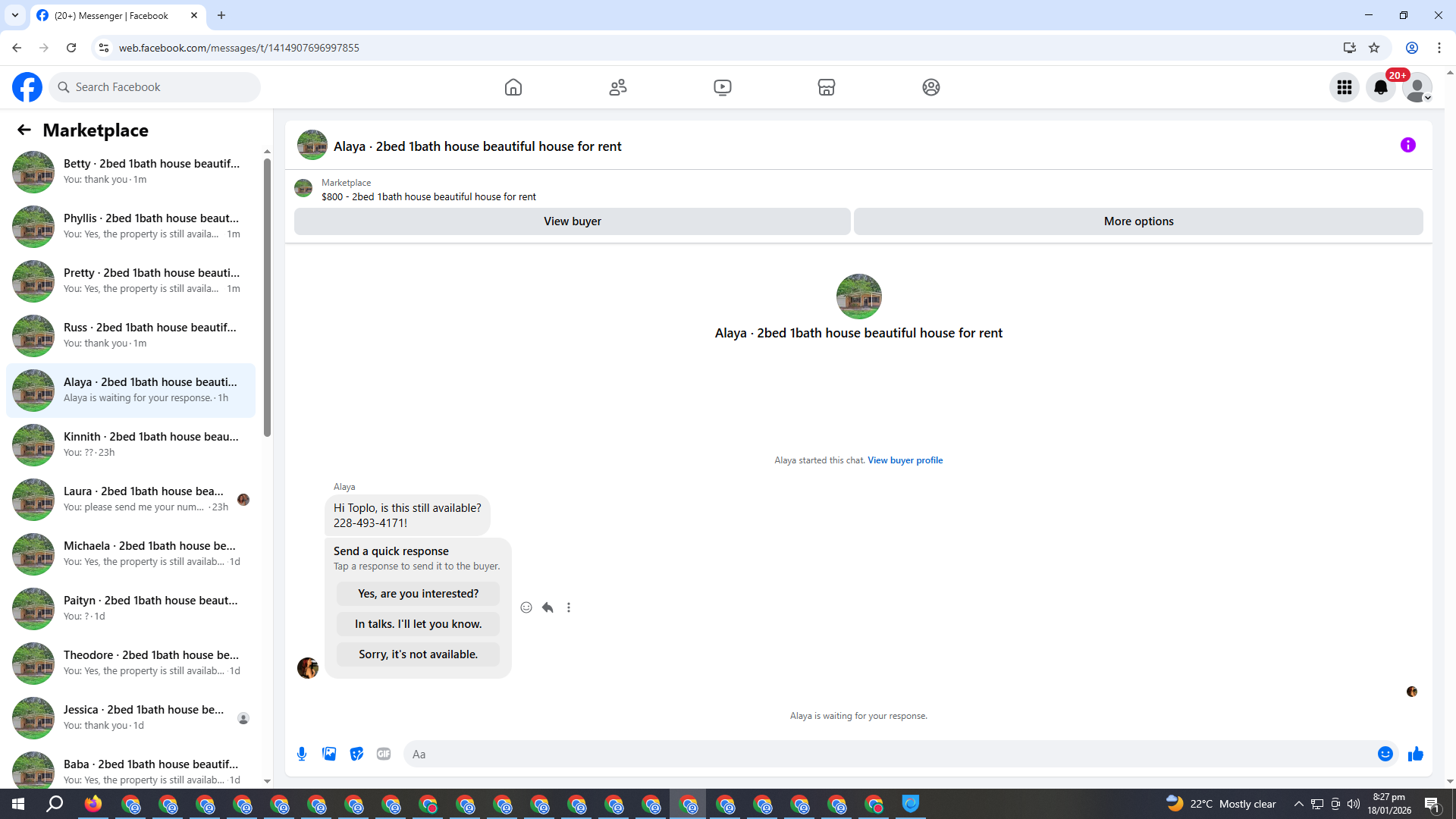Viewport: 1456px width, 819px height.
Task: Attach a file via the photo icon
Action: (329, 754)
